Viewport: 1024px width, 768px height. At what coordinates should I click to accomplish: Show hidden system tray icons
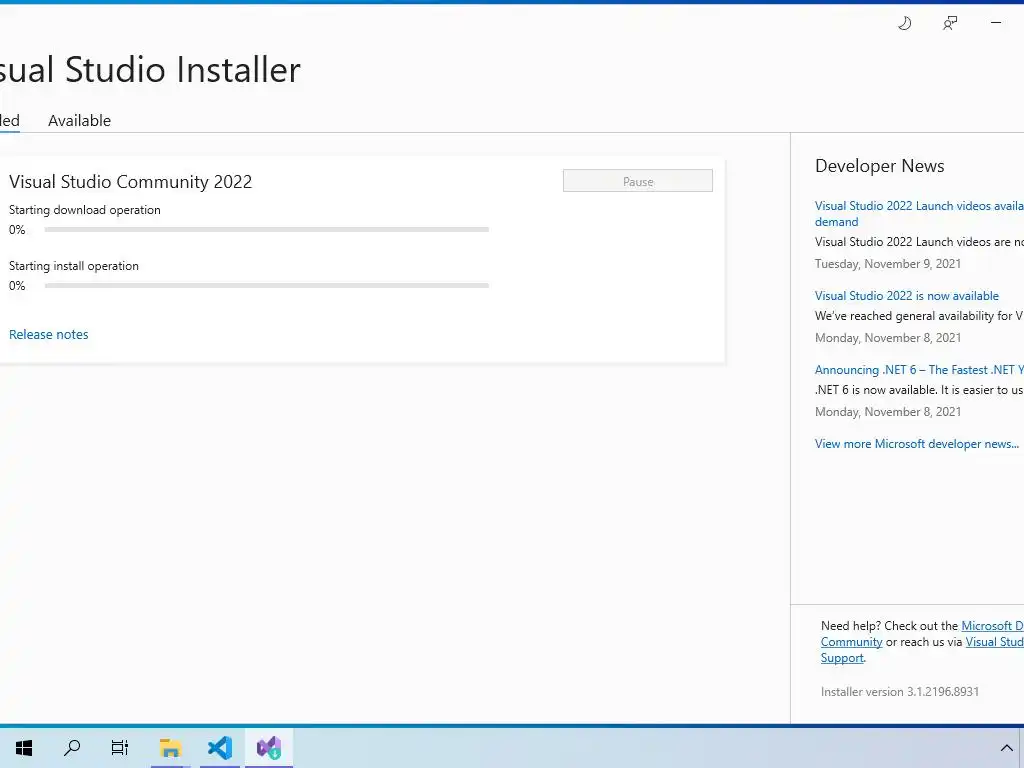pos(1006,748)
